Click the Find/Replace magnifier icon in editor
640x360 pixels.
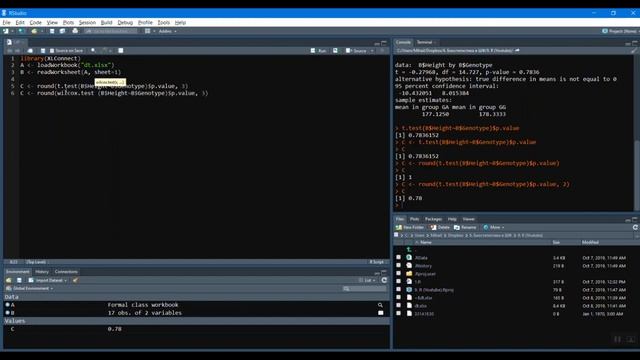coord(93,51)
